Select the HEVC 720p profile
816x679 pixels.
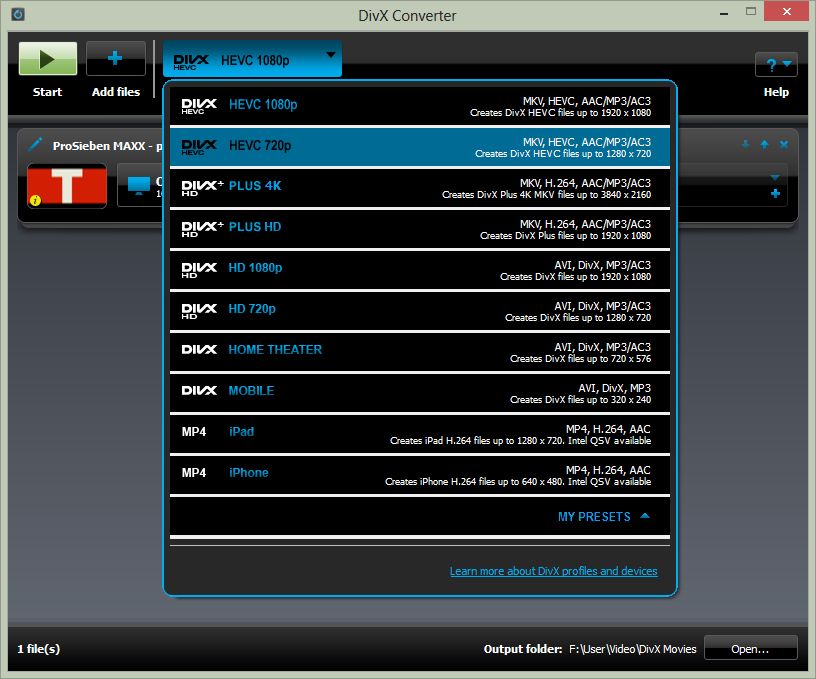[x=419, y=147]
